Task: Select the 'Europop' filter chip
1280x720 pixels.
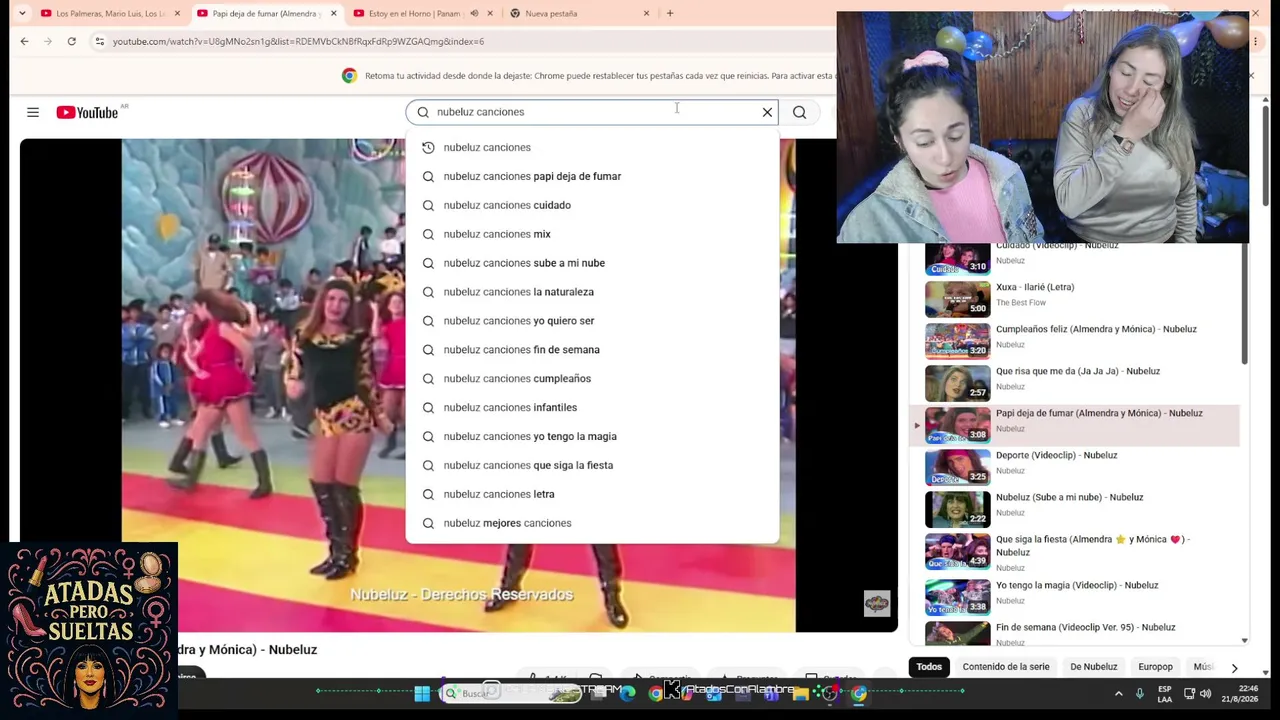Action: pos(1155,667)
